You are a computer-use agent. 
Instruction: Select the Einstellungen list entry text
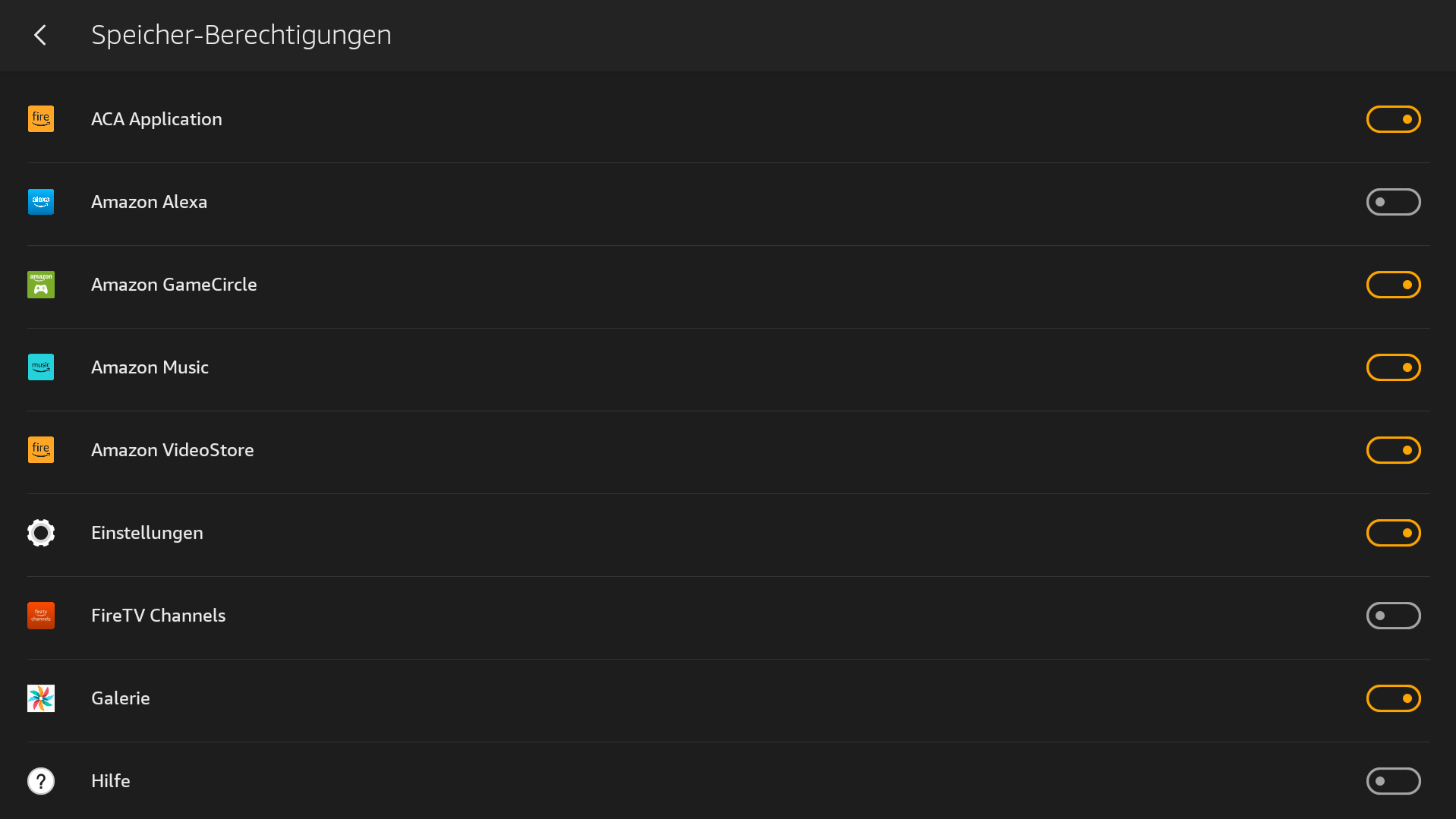tap(147, 533)
